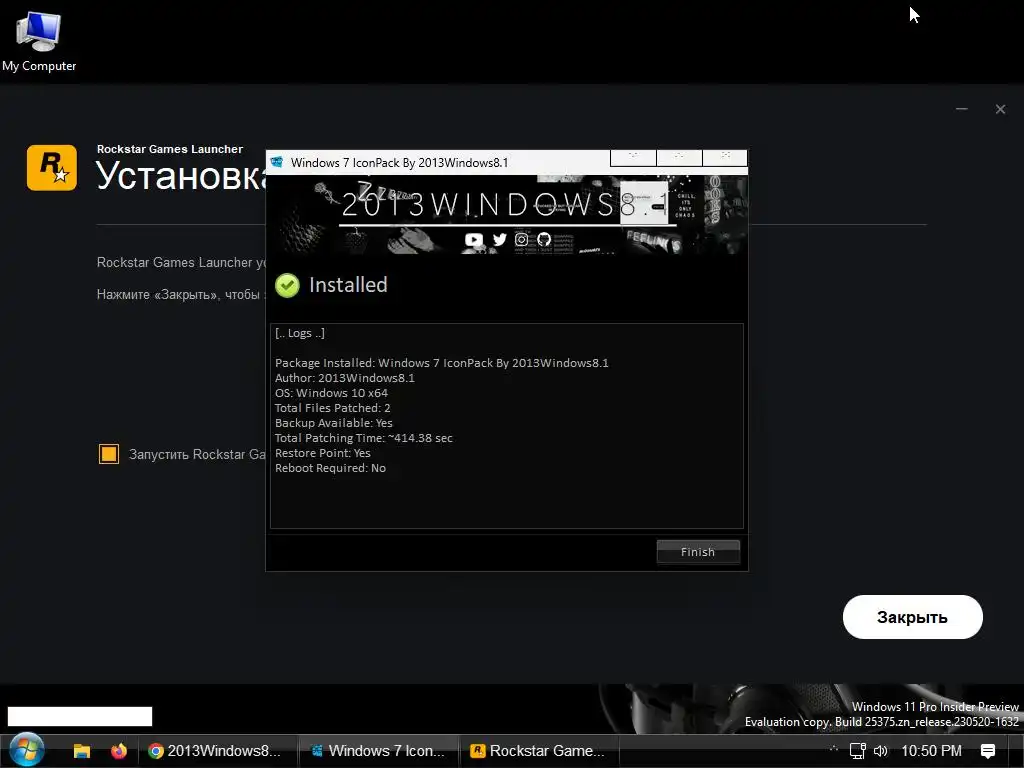Click the 2013WINDOWS8.1 banner image

click(x=507, y=214)
